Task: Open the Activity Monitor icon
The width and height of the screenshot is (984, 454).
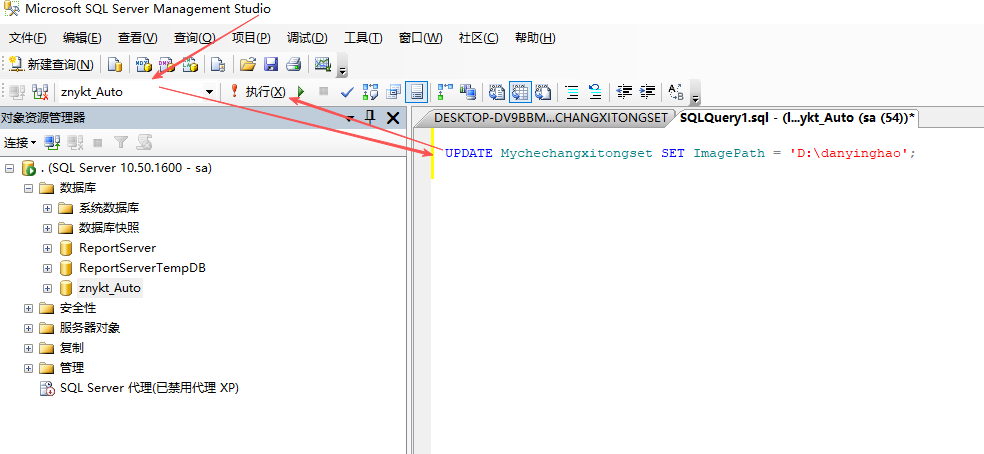Action: pyautogui.click(x=323, y=64)
